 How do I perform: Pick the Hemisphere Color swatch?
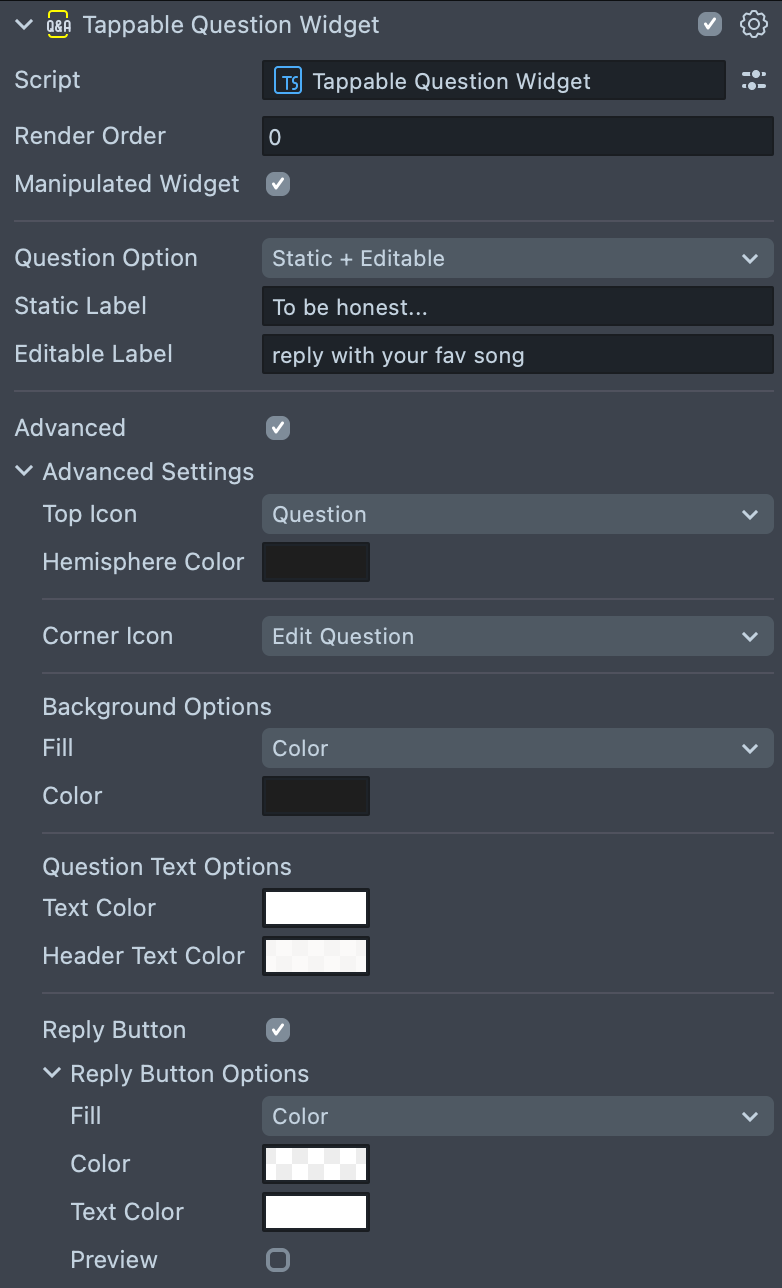(316, 562)
